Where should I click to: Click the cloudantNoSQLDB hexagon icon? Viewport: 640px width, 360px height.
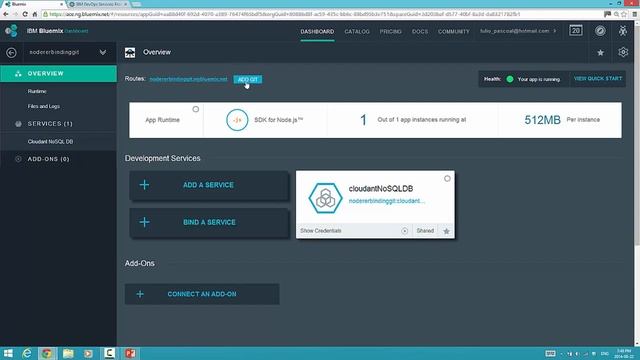click(x=325, y=198)
